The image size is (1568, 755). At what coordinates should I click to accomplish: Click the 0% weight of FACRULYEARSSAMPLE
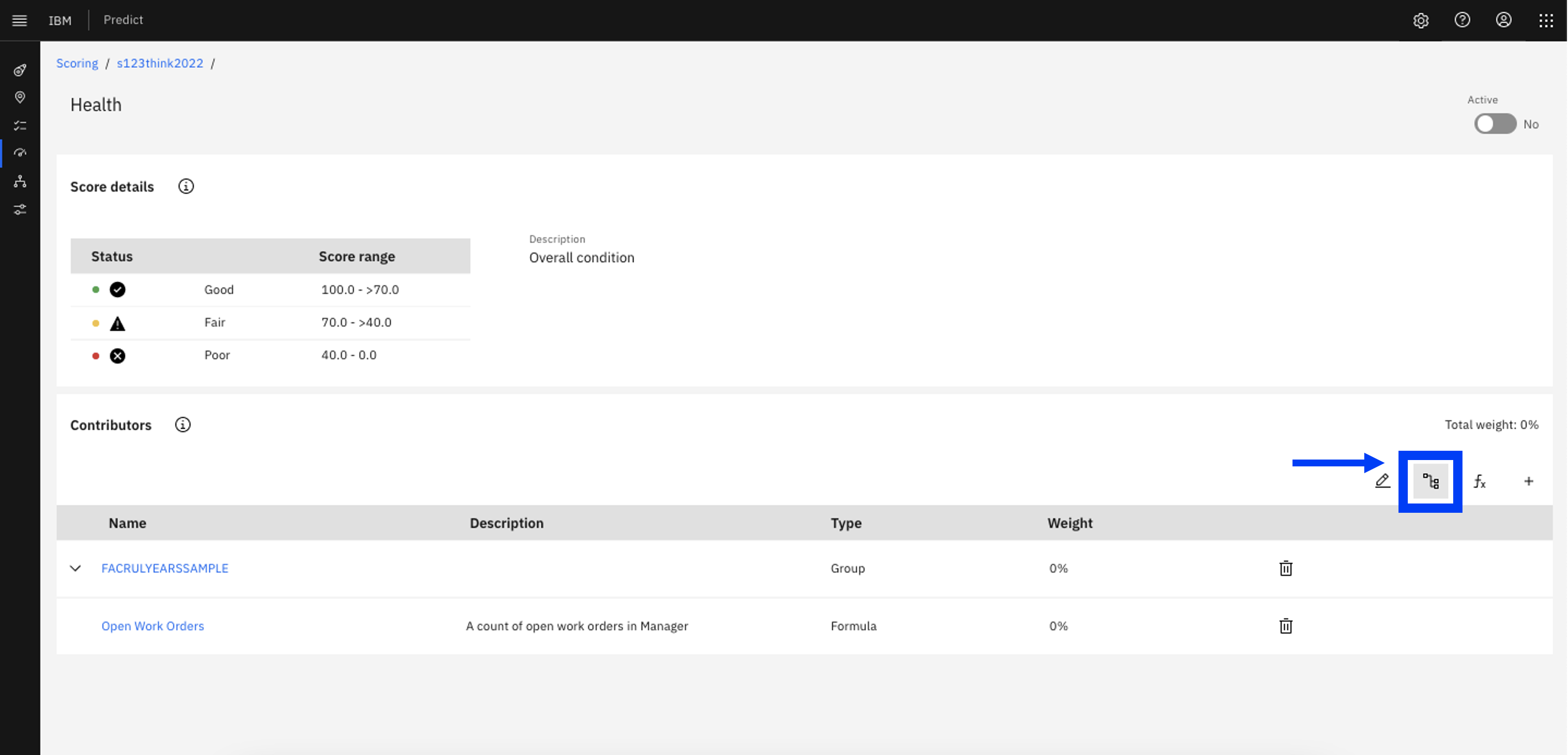pos(1059,568)
